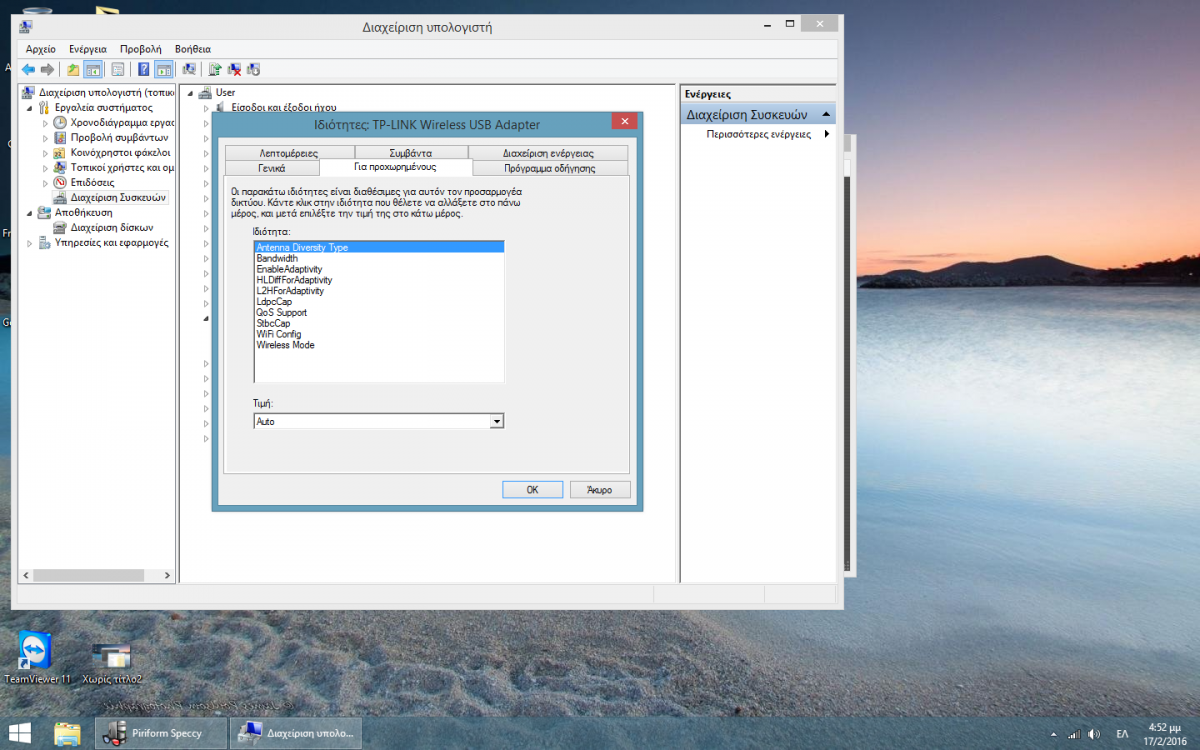Select the WiFi Config property

click(x=379, y=334)
